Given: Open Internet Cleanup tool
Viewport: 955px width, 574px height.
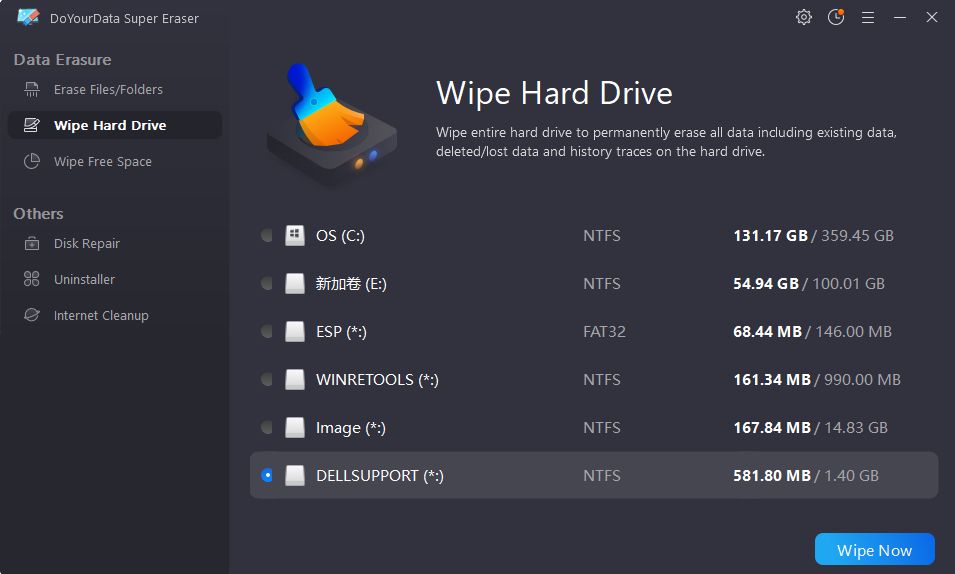Looking at the screenshot, I should (115, 315).
